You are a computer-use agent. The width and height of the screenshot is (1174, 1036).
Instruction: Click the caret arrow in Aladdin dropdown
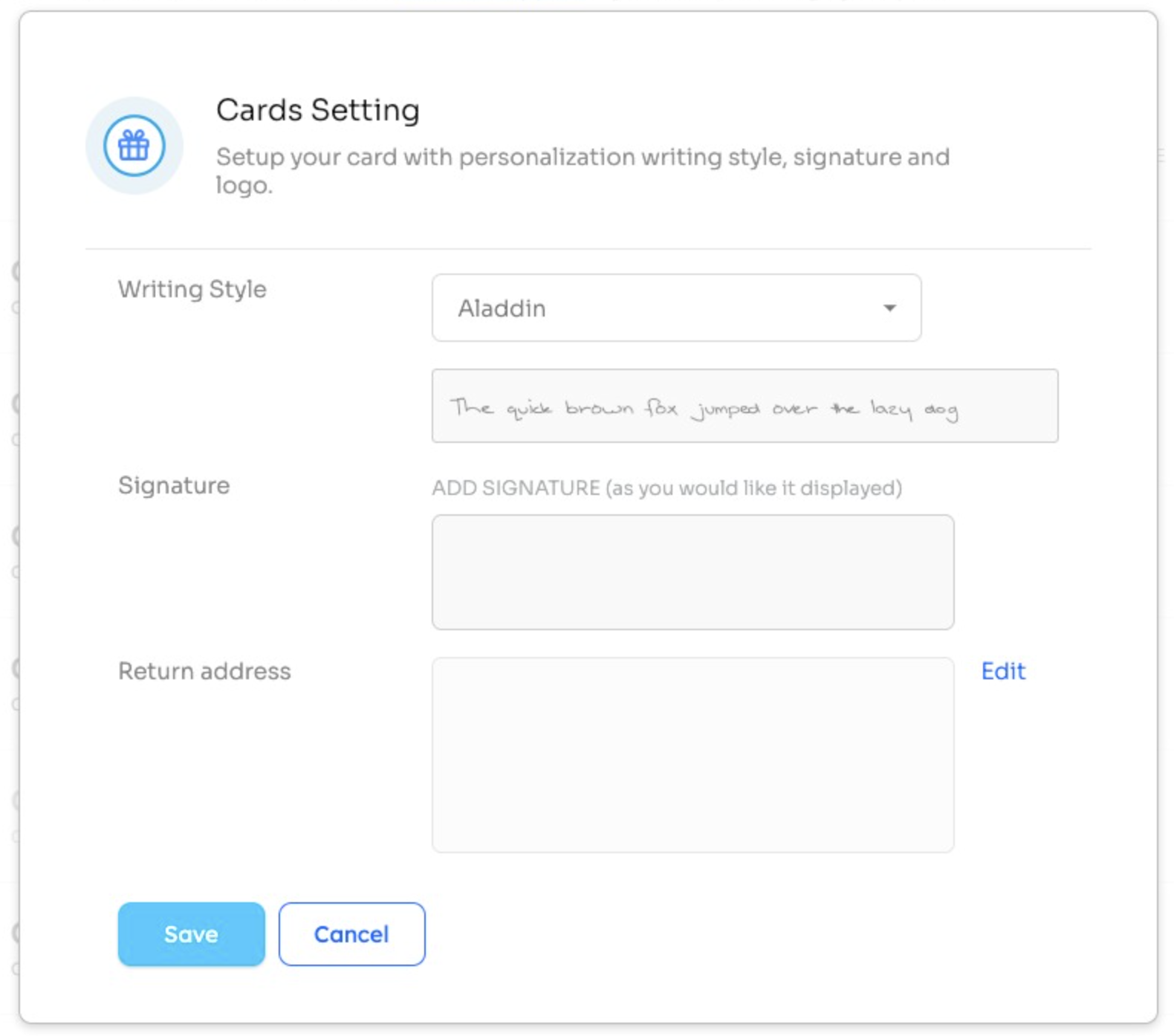pyautogui.click(x=889, y=308)
